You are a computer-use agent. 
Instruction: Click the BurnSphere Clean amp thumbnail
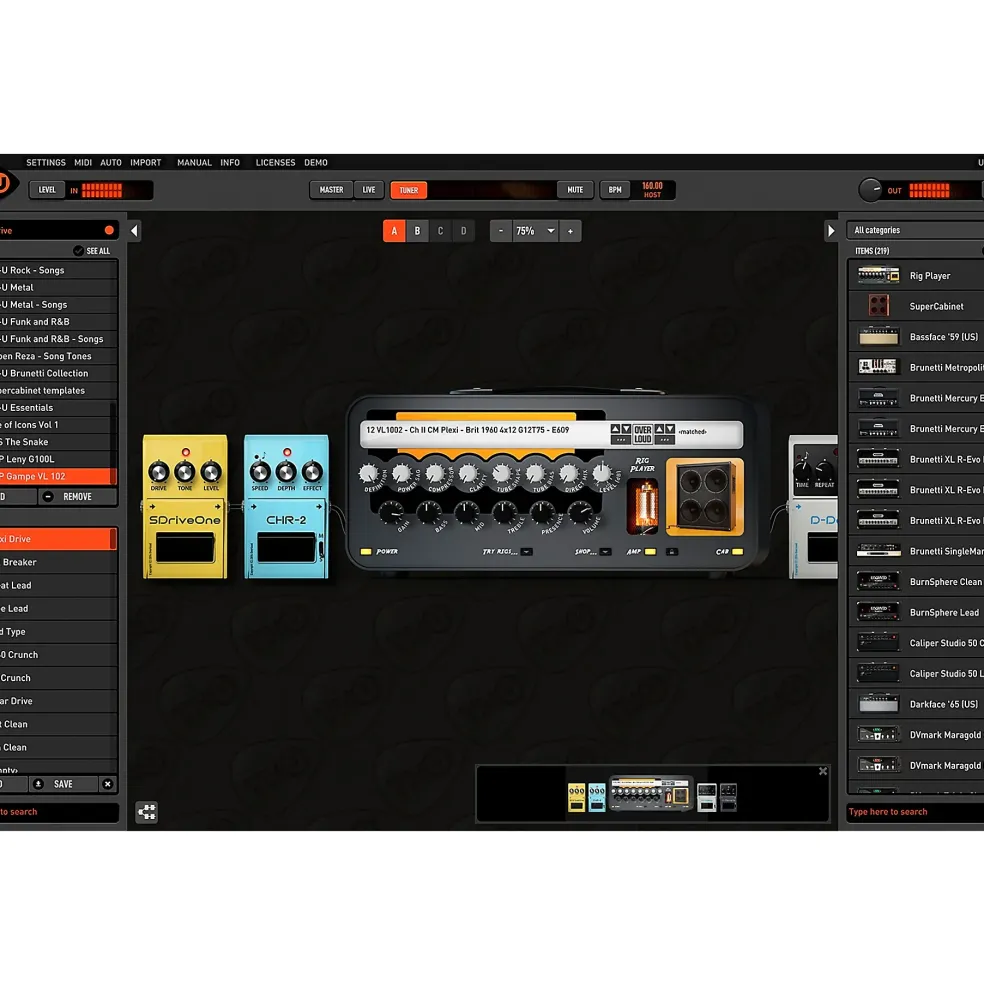point(878,581)
